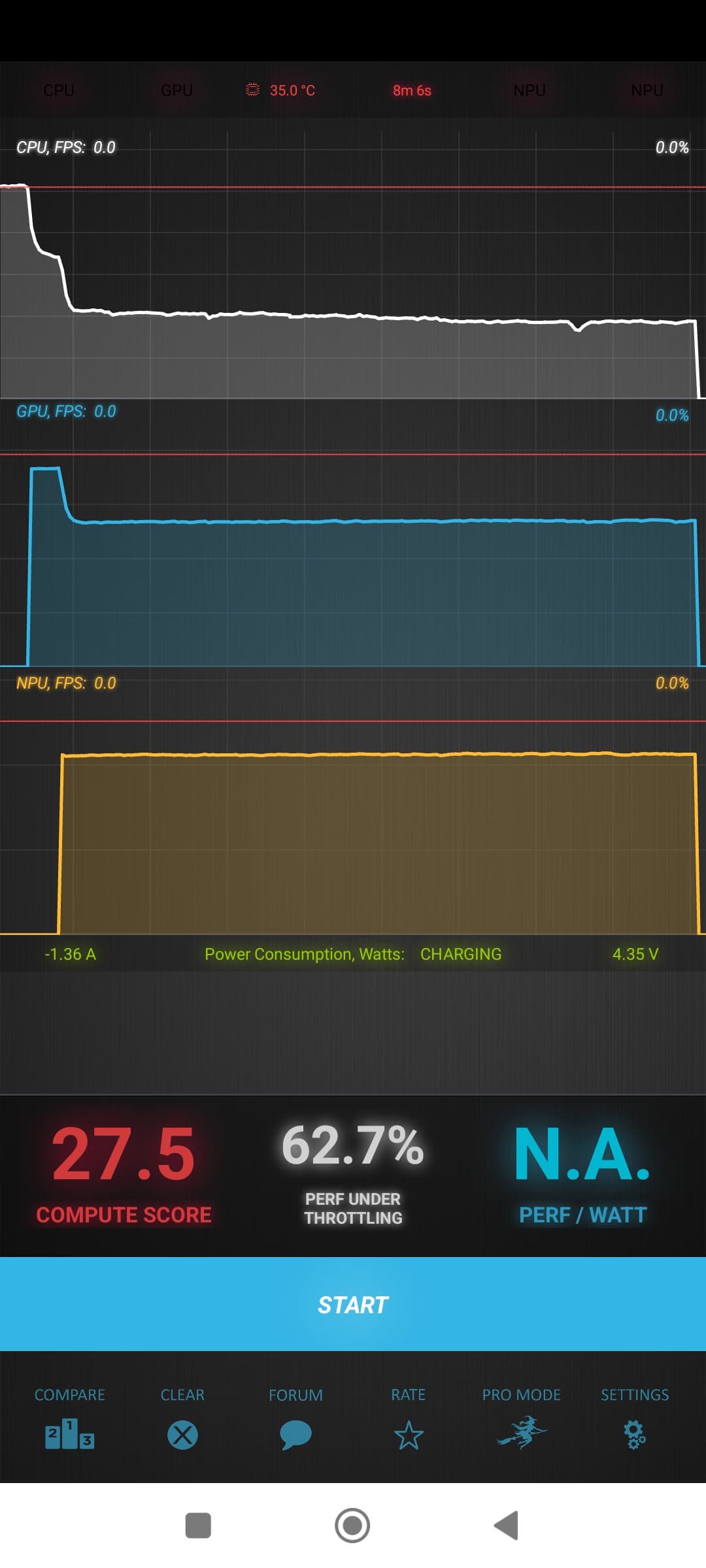Tap Android home circle button
The height and width of the screenshot is (1568, 706).
(352, 1526)
